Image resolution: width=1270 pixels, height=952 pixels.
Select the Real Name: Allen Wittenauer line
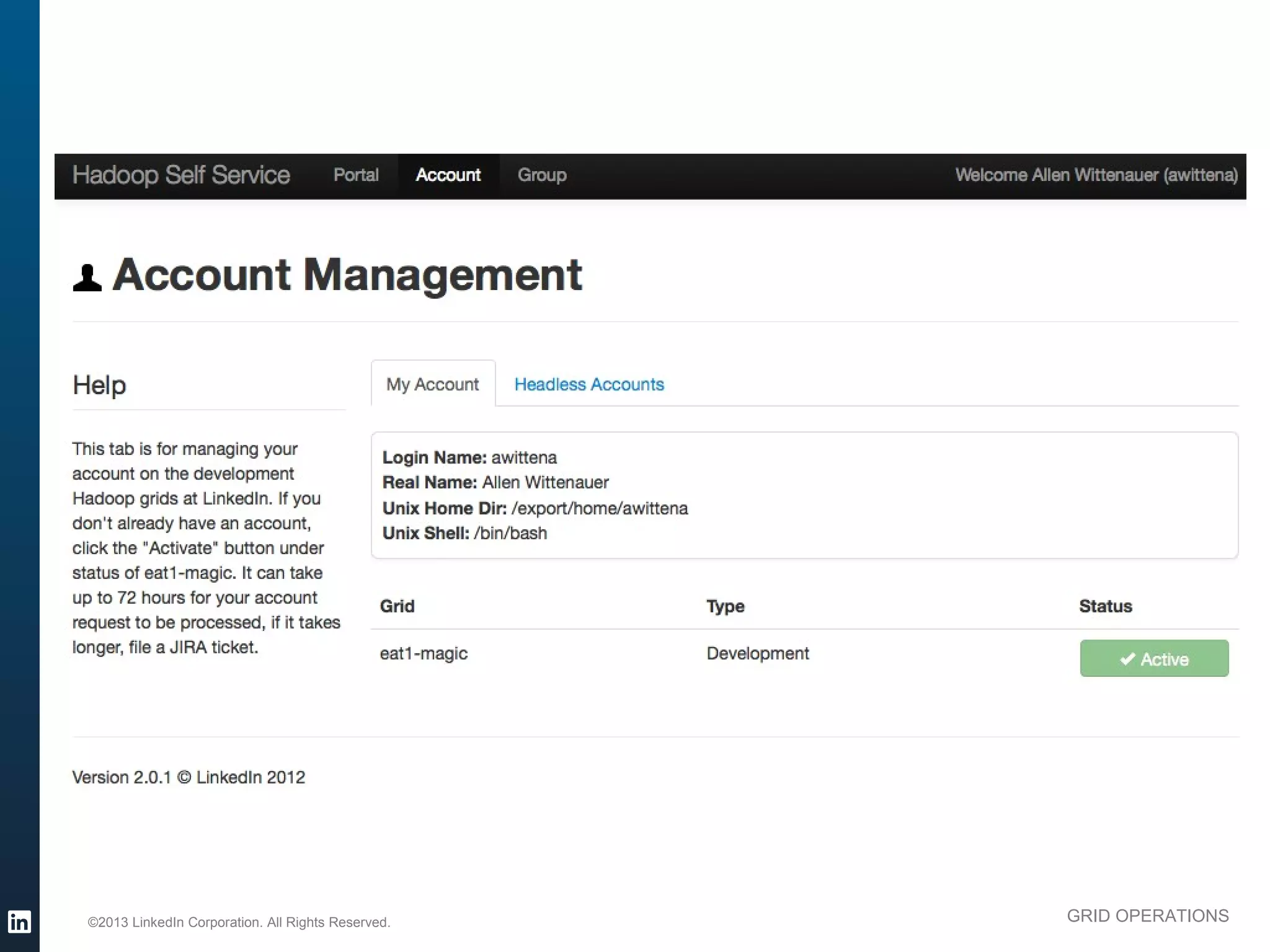(495, 482)
